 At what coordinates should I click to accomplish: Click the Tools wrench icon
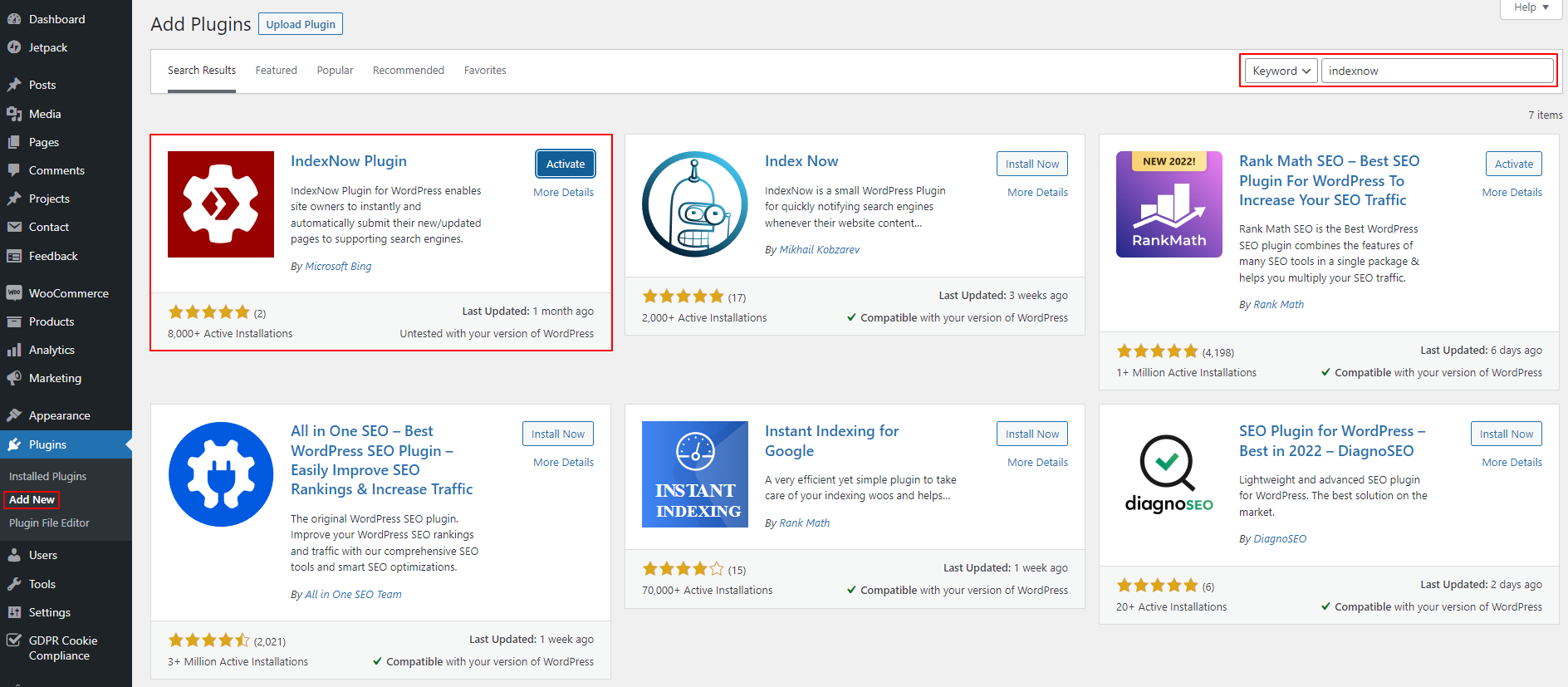tap(14, 584)
